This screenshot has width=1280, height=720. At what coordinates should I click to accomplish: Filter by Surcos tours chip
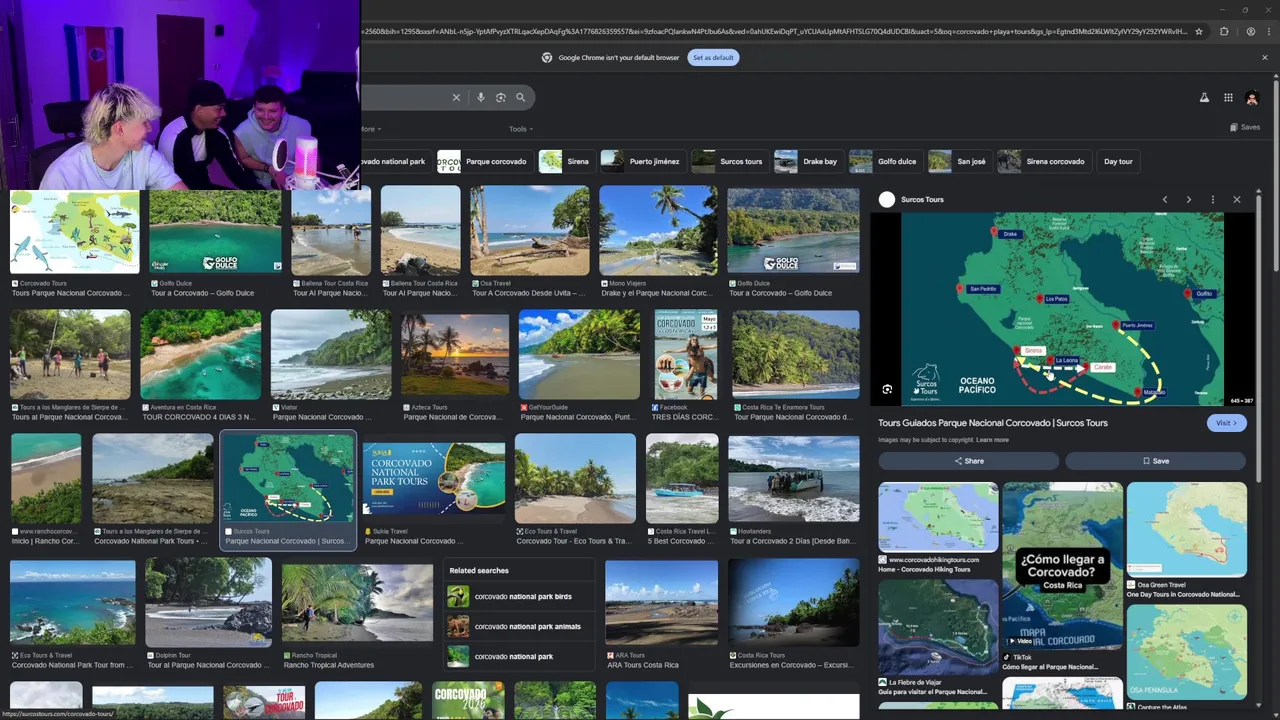pos(729,161)
